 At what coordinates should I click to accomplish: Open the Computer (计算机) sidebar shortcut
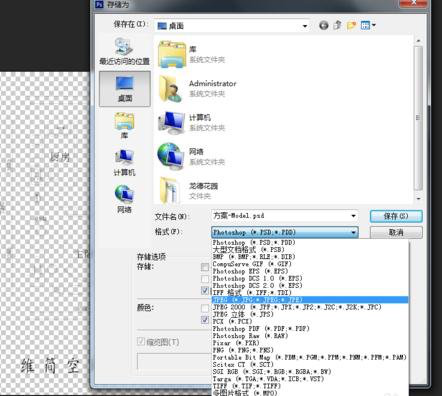pos(124,163)
